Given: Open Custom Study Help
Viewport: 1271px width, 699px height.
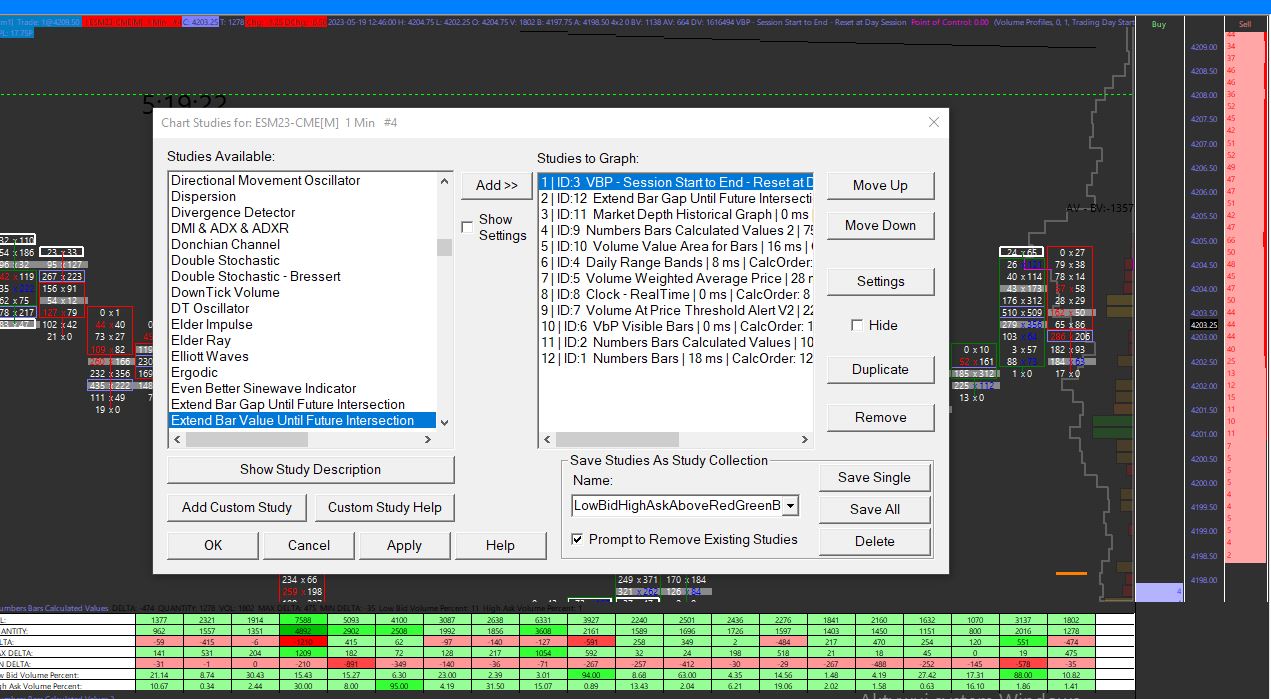Looking at the screenshot, I should tap(384, 507).
